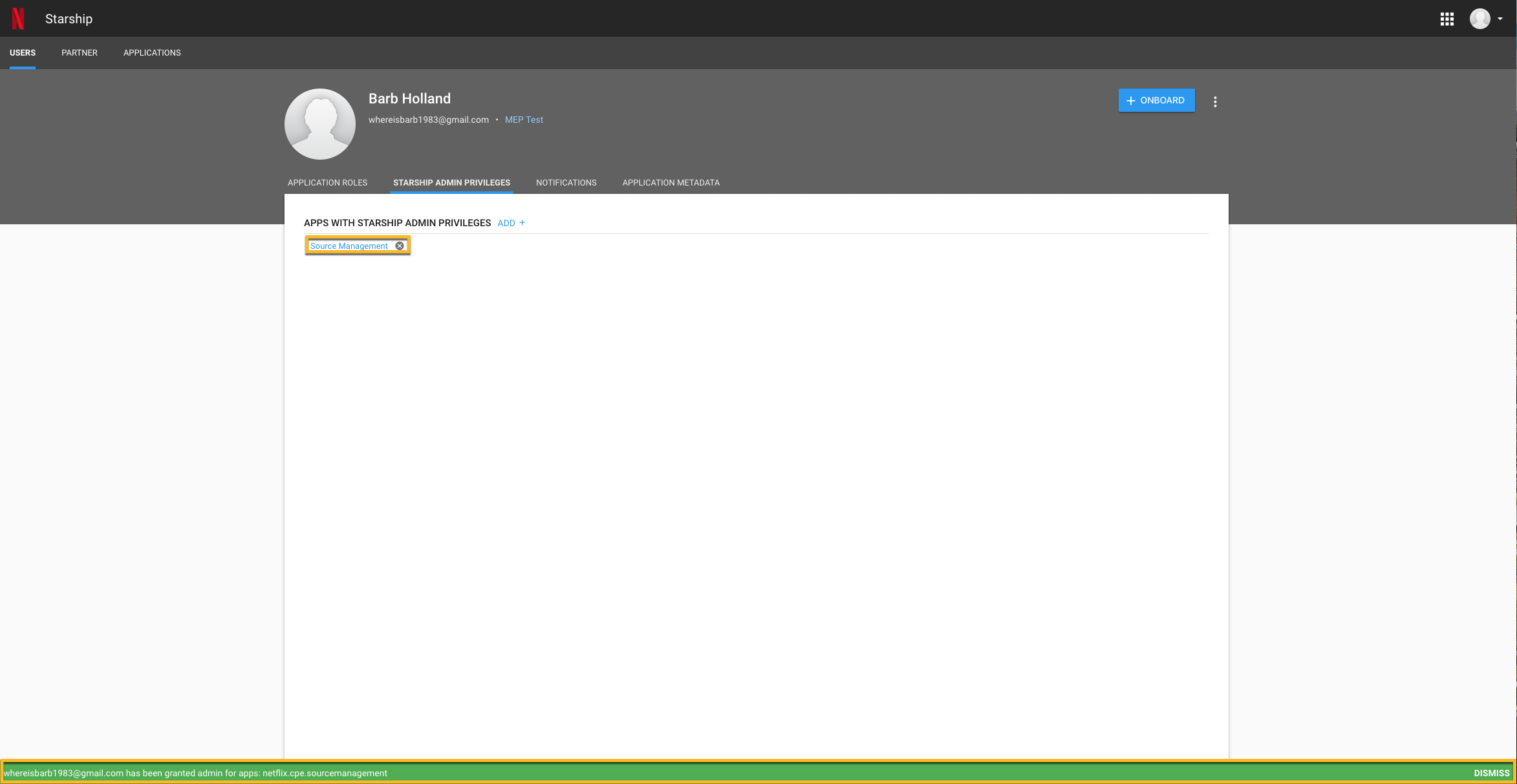This screenshot has height=784, width=1517.
Task: Click Barb Holland's profile picture
Action: (x=320, y=124)
